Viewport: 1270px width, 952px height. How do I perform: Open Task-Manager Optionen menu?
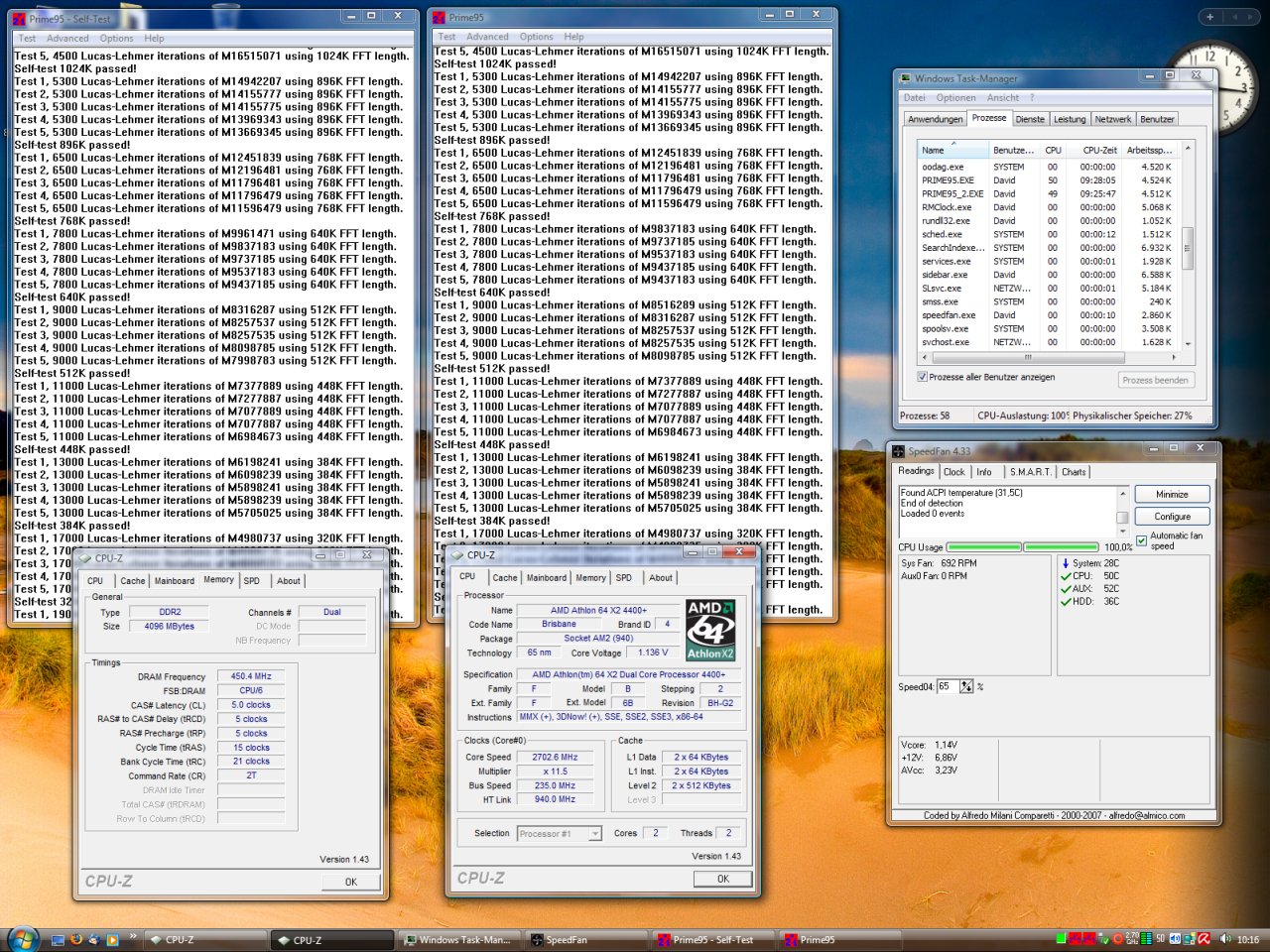[955, 98]
